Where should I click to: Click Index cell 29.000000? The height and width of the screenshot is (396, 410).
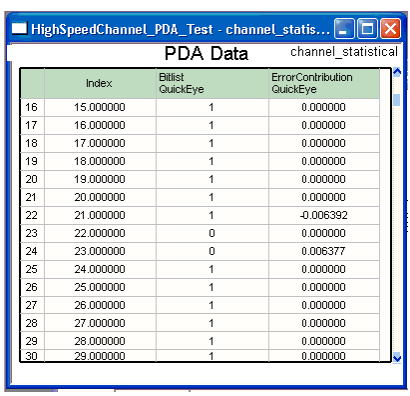pyautogui.click(x=100, y=356)
